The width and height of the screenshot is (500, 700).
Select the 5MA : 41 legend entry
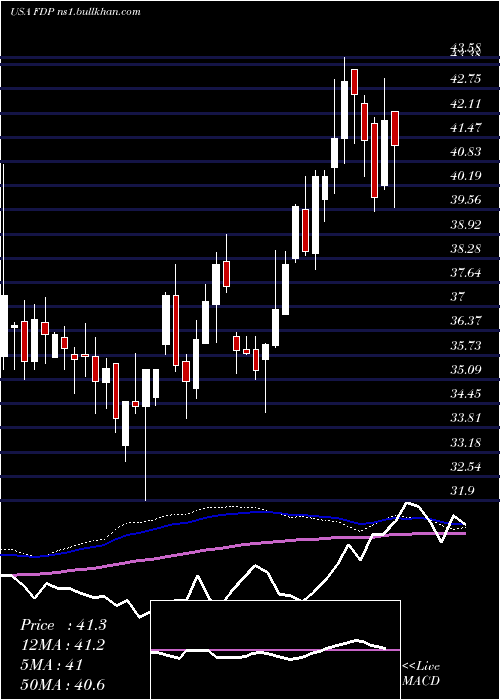tap(52, 664)
